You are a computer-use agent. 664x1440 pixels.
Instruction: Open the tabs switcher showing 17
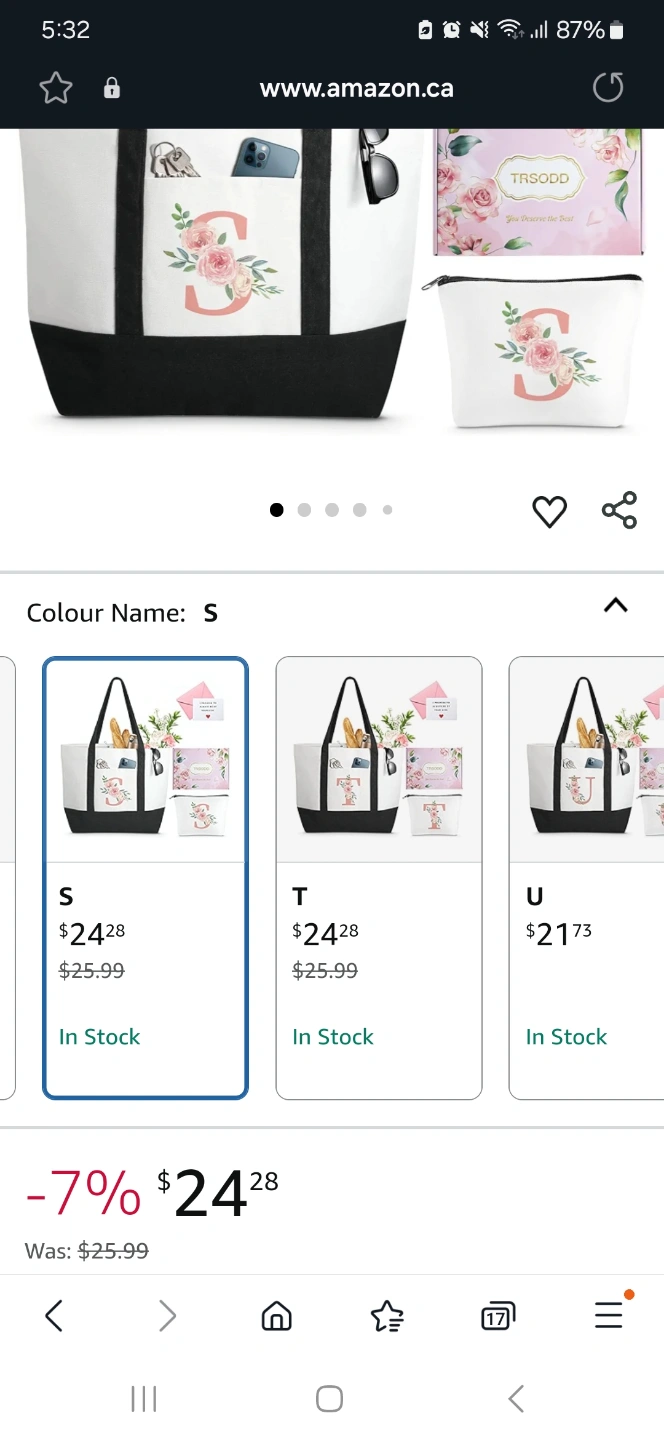(497, 1316)
